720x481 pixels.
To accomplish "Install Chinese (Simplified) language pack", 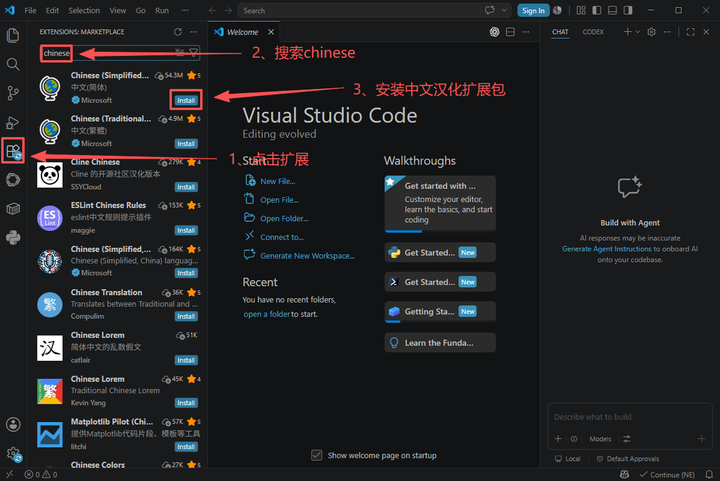I will 186,100.
